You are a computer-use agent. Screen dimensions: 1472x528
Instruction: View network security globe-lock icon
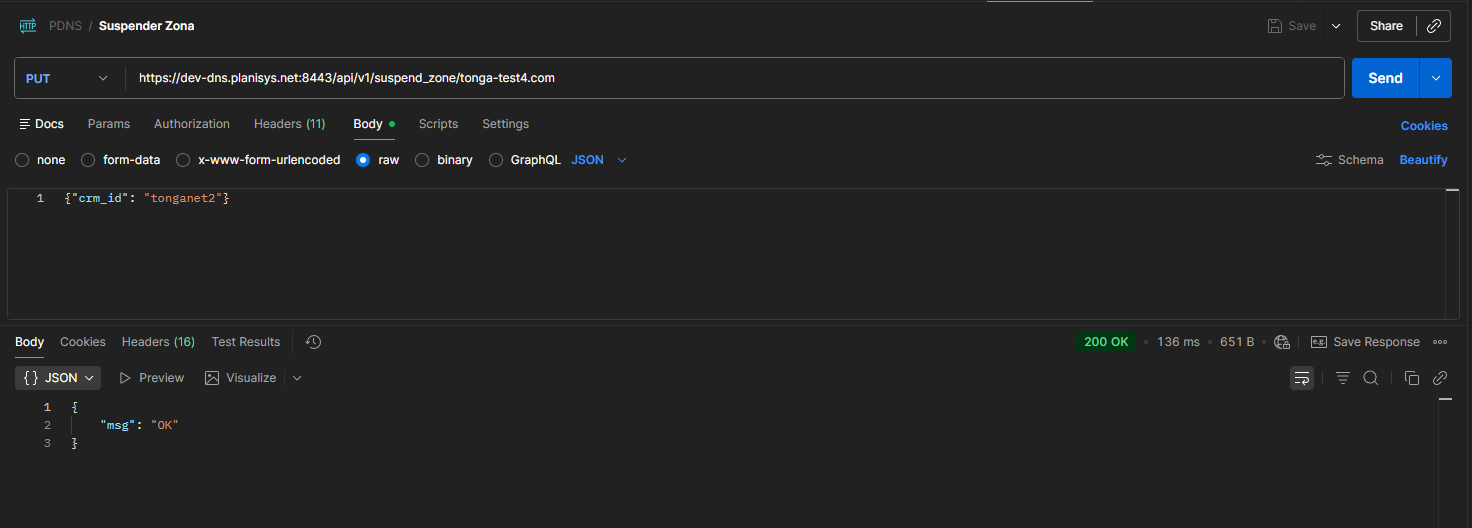click(x=1282, y=342)
